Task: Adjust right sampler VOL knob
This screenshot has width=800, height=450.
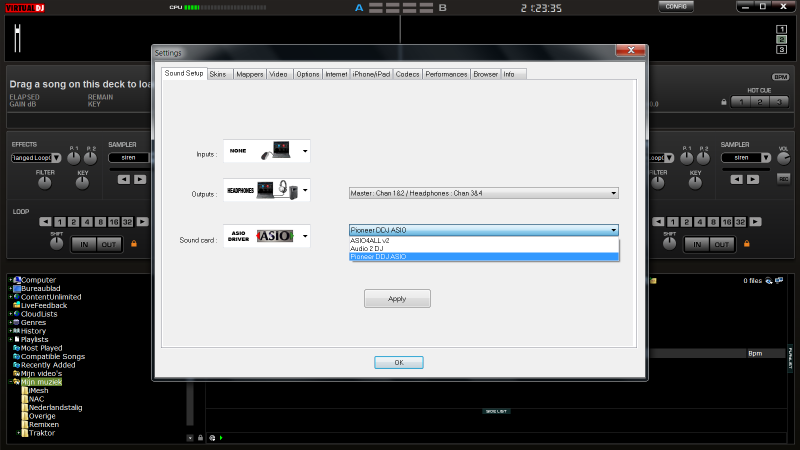Action: click(783, 159)
